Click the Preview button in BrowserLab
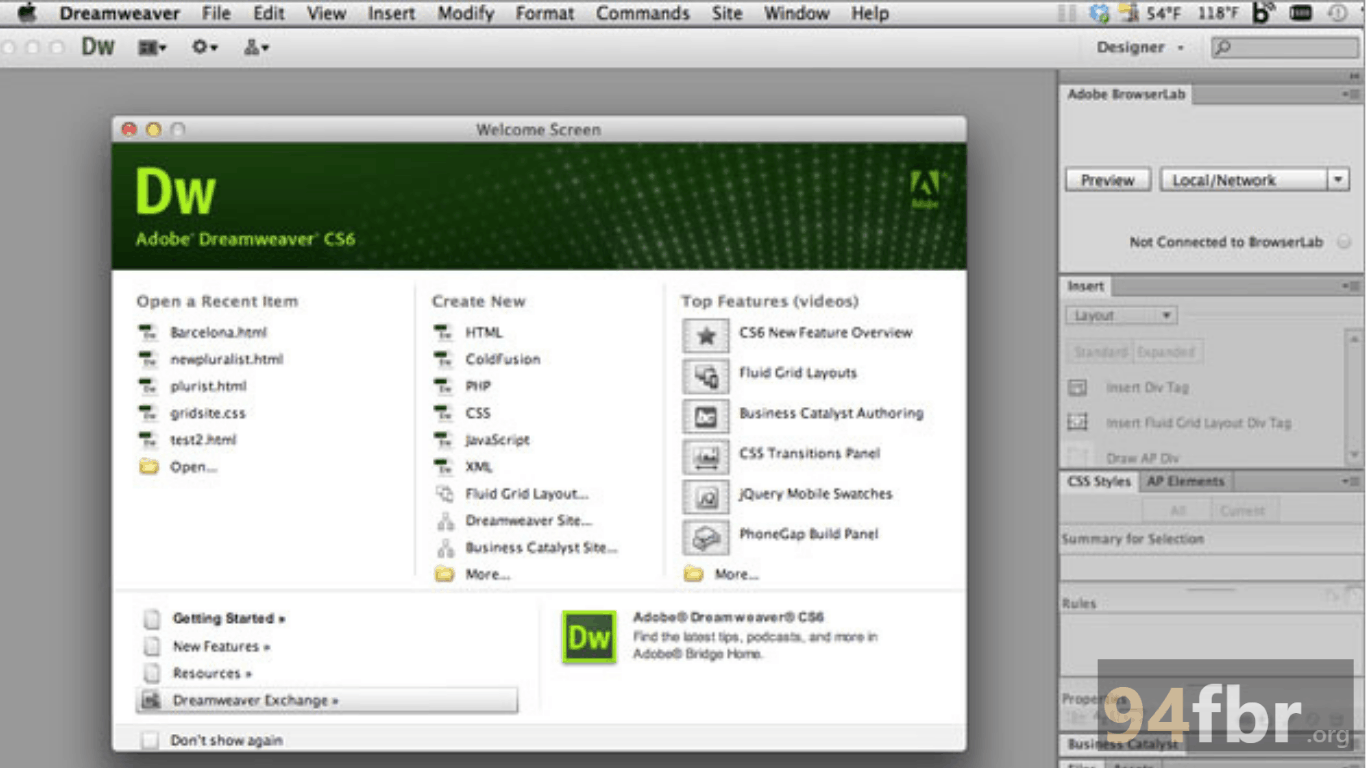 pyautogui.click(x=1107, y=180)
